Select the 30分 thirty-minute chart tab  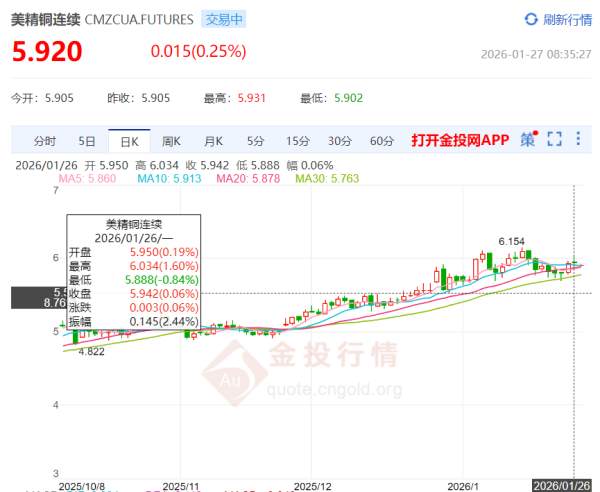[339, 141]
